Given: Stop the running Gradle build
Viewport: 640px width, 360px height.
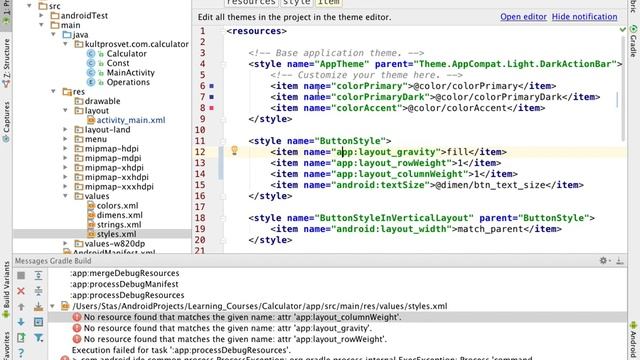Looking at the screenshot, I should [21, 276].
